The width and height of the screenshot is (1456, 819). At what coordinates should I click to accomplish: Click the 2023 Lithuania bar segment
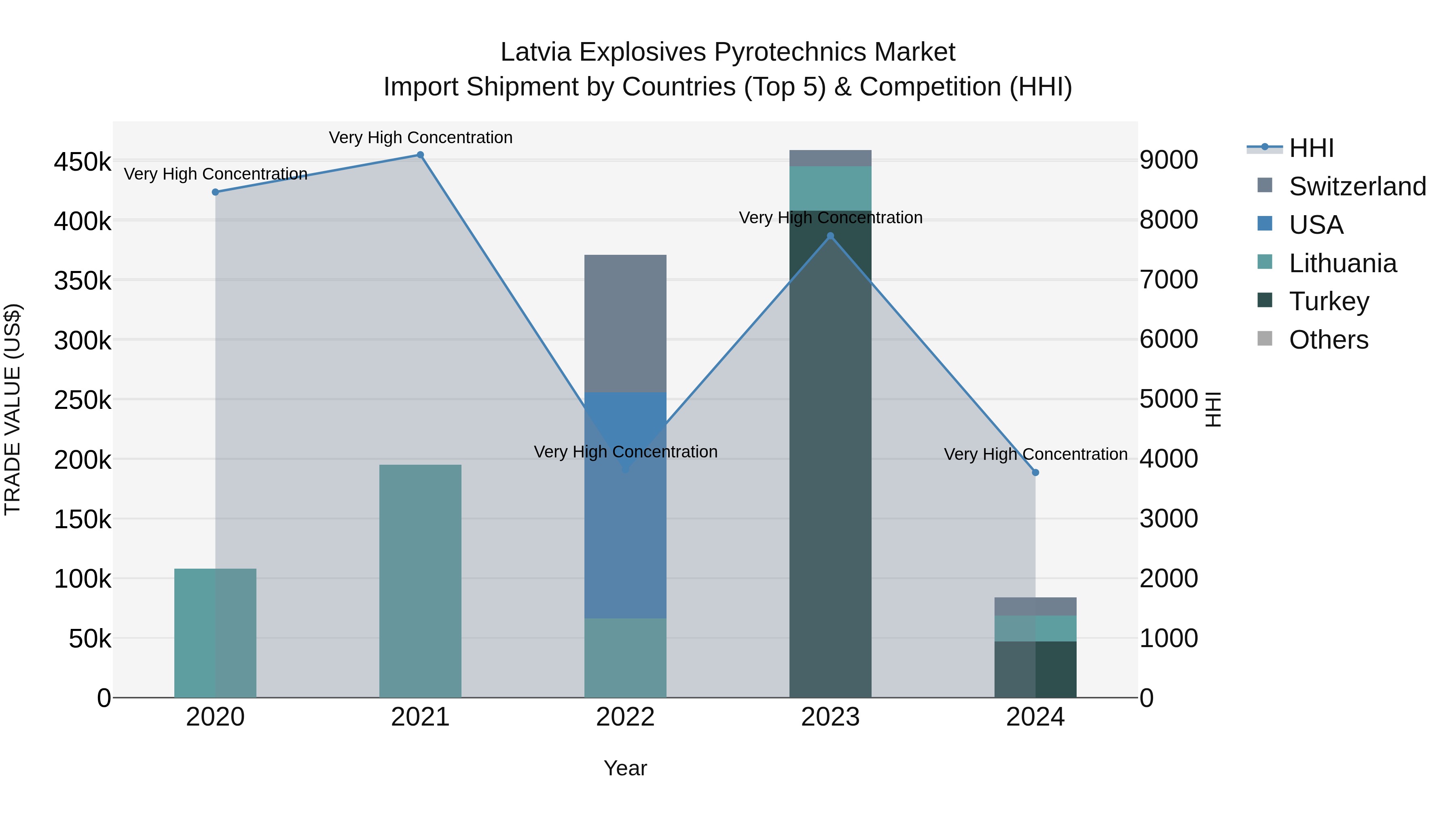pyautogui.click(x=830, y=188)
